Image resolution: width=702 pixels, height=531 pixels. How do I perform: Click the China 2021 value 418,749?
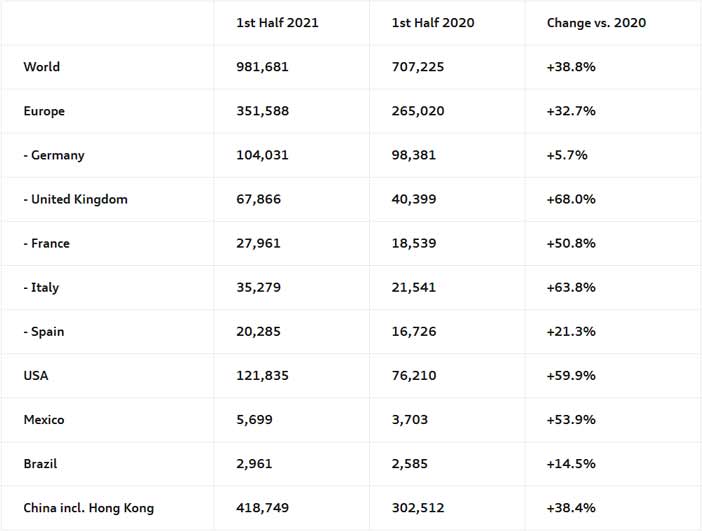click(262, 508)
